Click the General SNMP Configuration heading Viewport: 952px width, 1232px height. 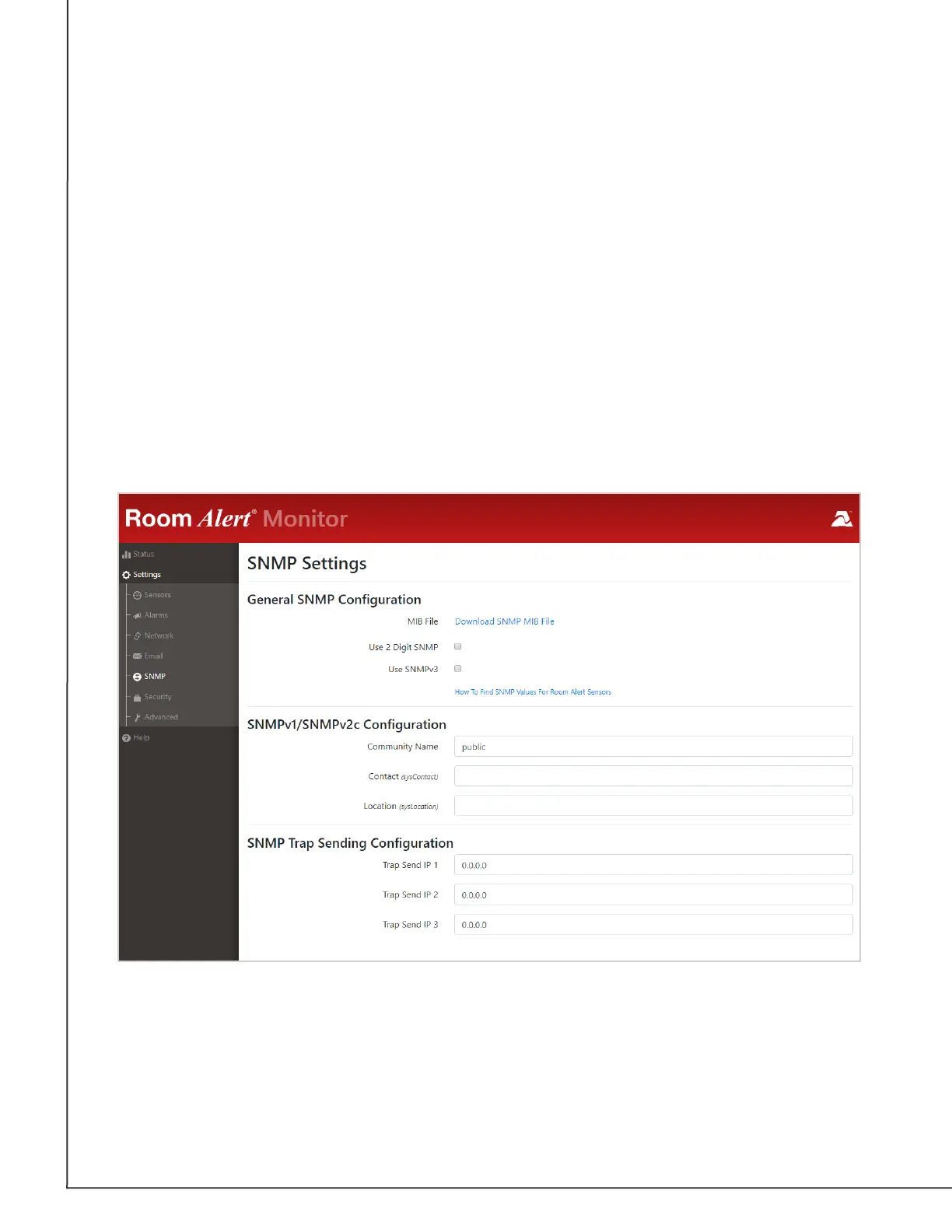(x=334, y=600)
